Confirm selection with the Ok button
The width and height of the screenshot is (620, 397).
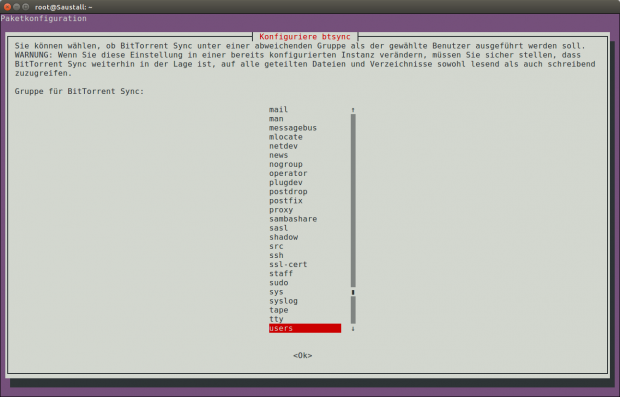302,355
